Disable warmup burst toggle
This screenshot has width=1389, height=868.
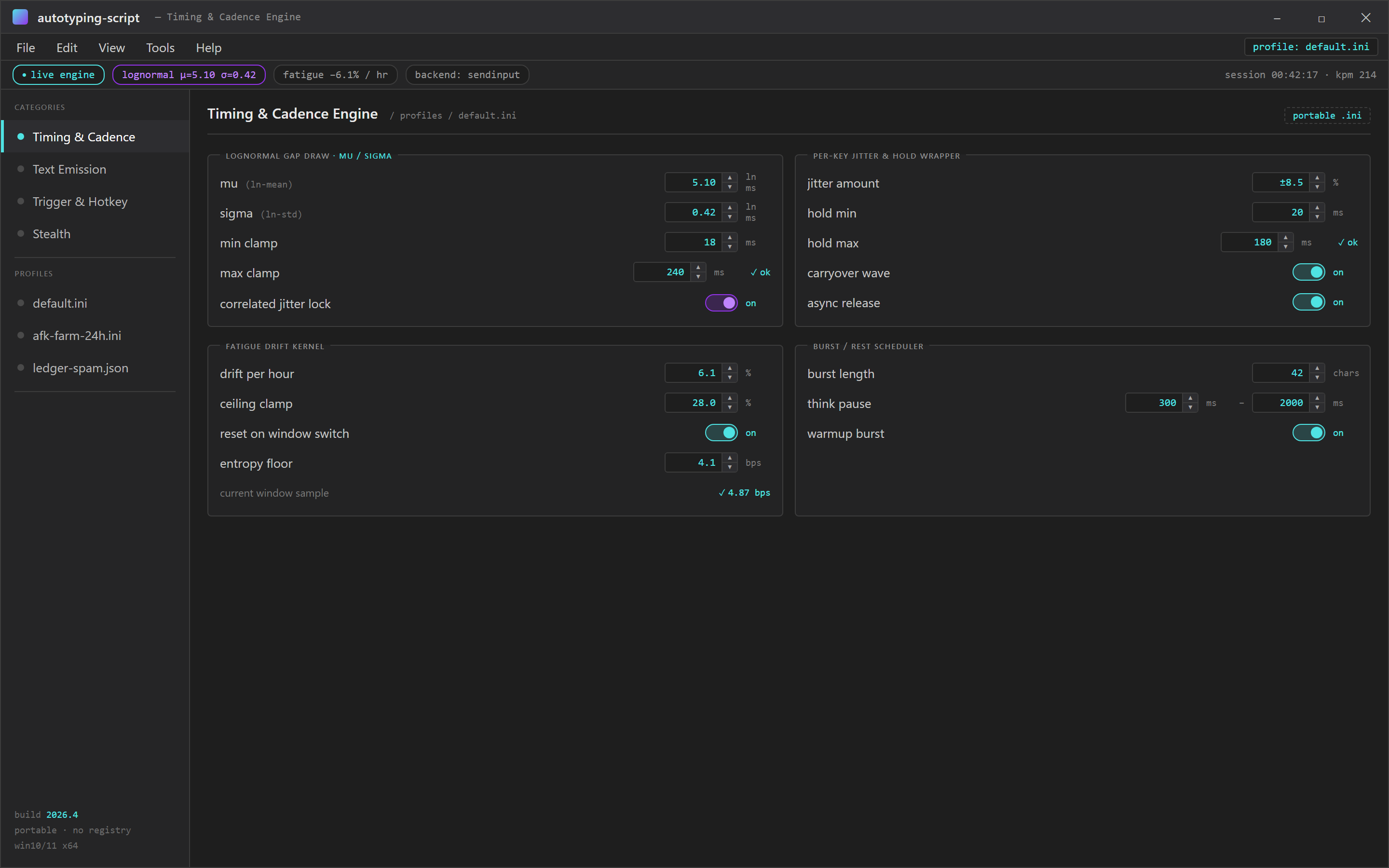(1308, 433)
